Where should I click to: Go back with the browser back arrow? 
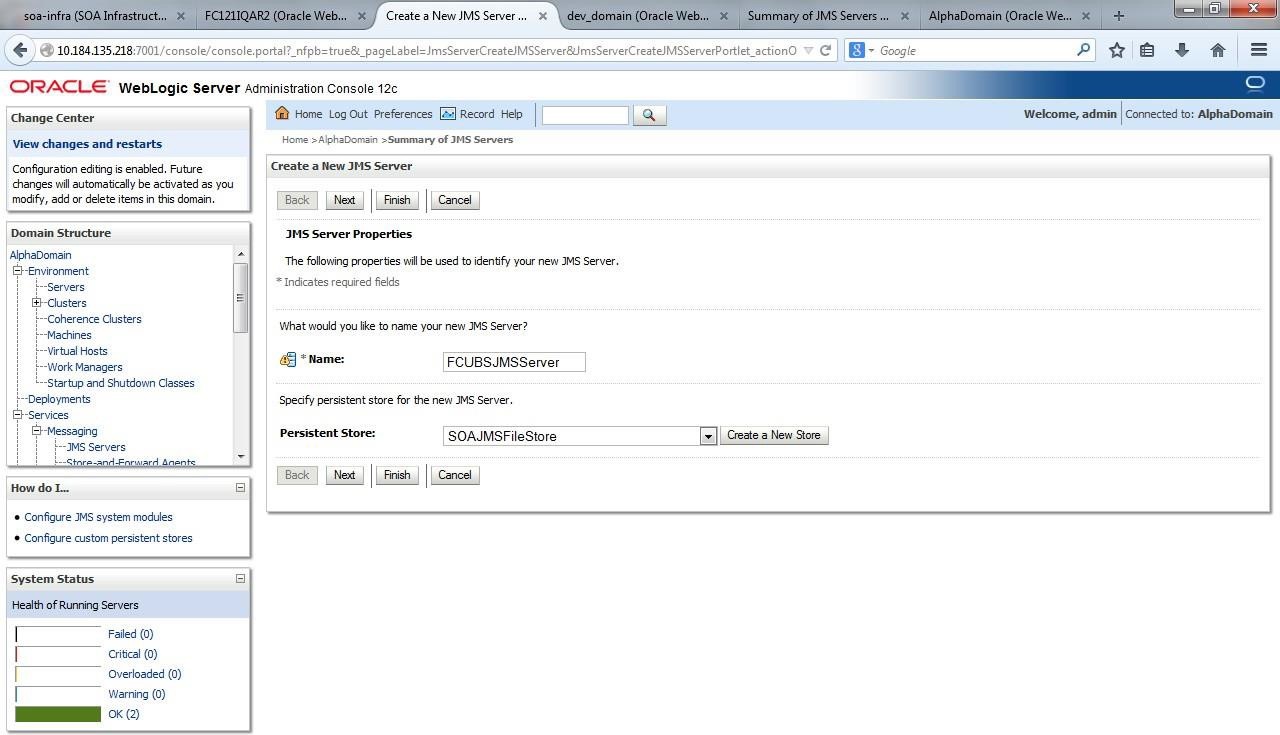tap(20, 50)
